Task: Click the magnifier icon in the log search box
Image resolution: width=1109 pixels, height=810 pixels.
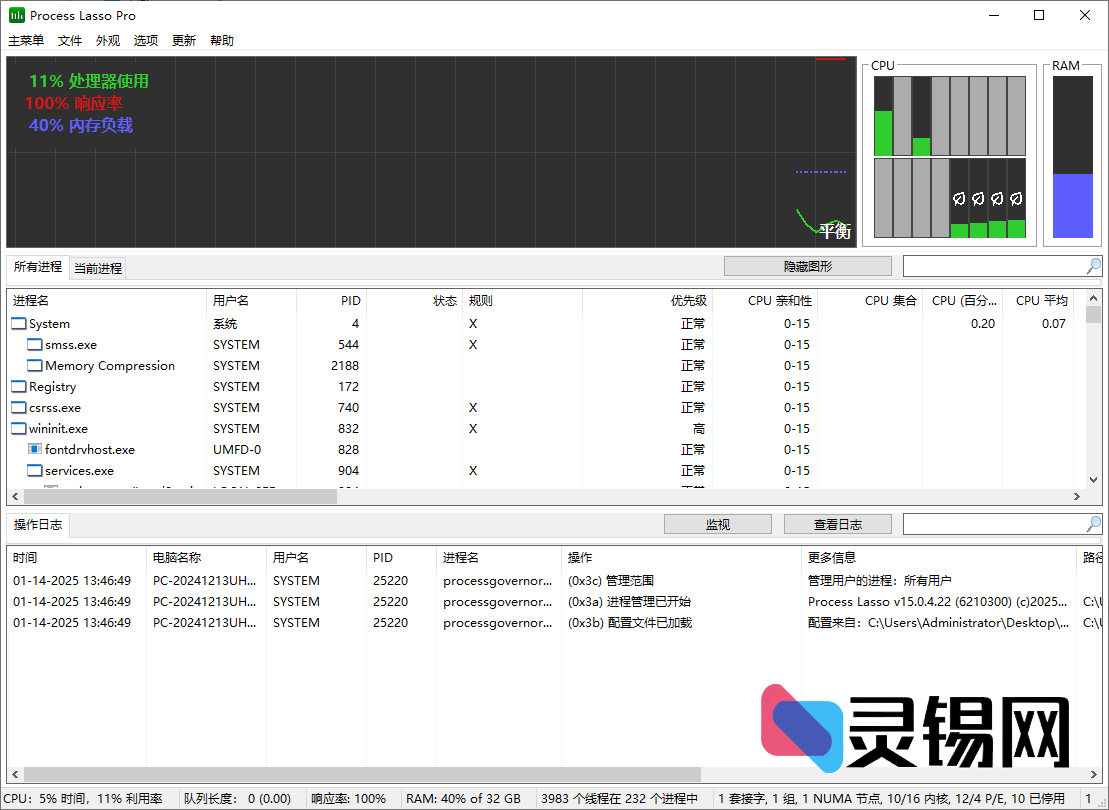Action: click(x=1092, y=523)
